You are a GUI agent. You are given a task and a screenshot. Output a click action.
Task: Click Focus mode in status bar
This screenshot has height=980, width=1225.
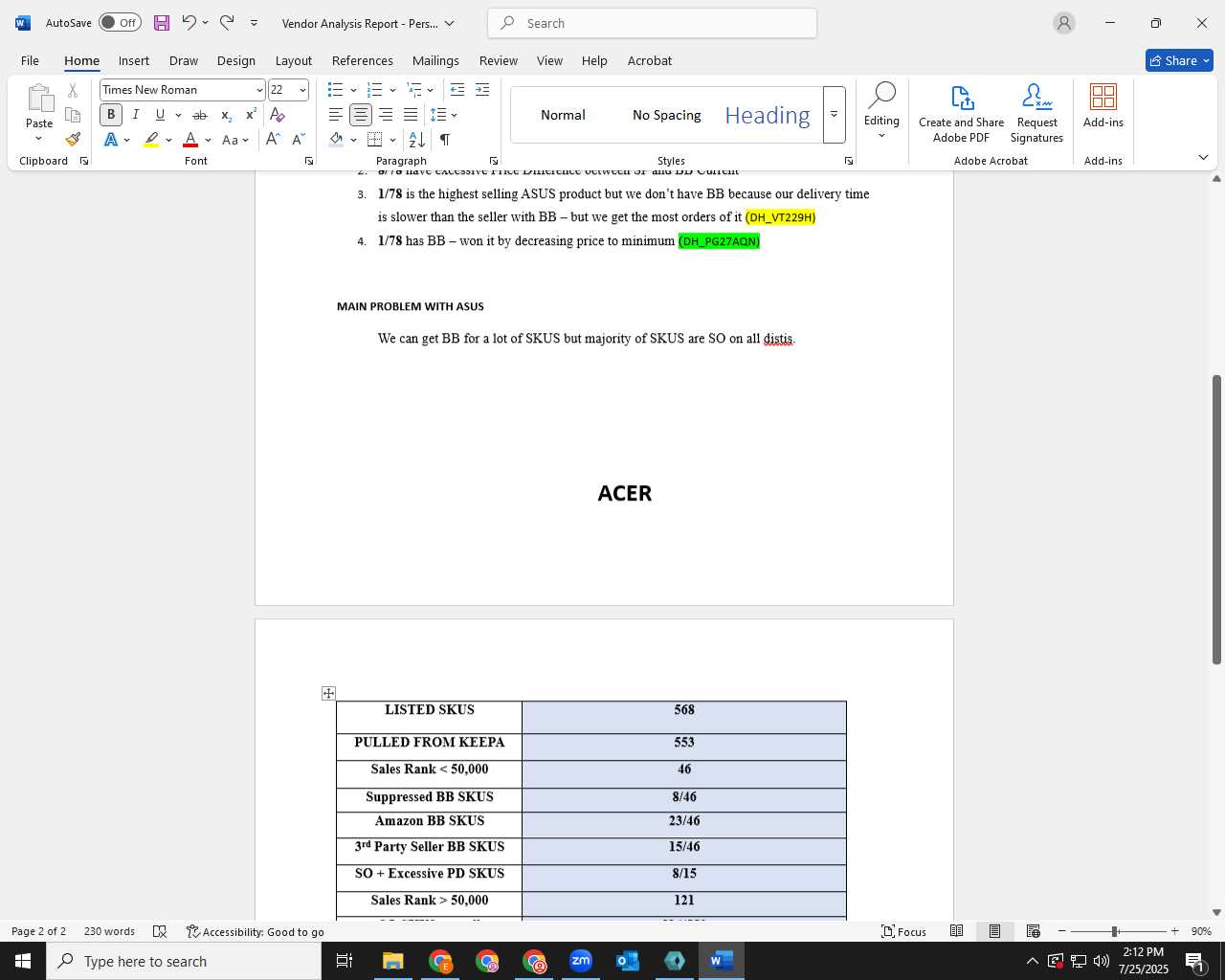pos(904,931)
